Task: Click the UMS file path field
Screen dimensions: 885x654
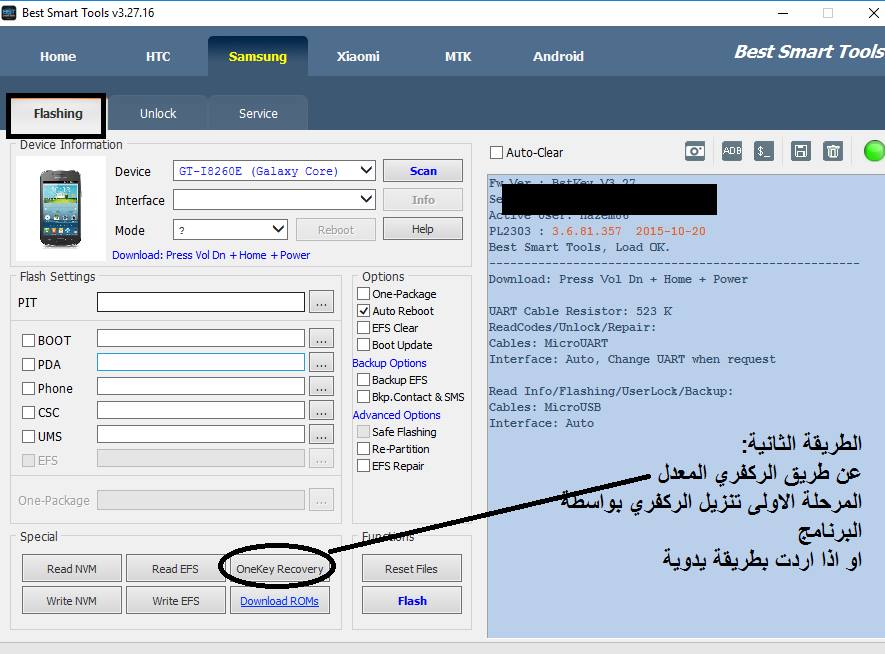Action: pos(201,434)
